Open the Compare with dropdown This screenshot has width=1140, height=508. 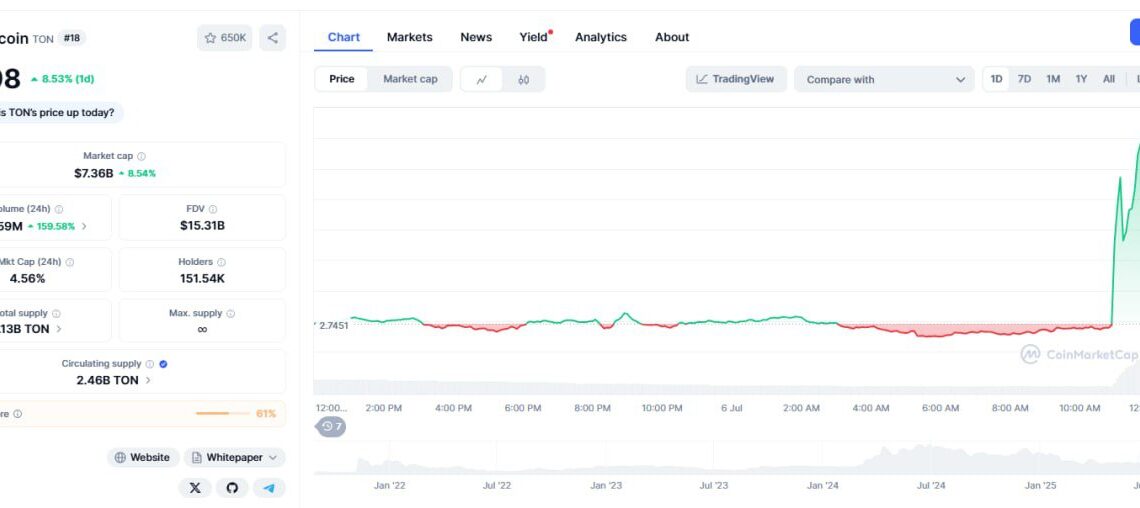click(x=884, y=80)
